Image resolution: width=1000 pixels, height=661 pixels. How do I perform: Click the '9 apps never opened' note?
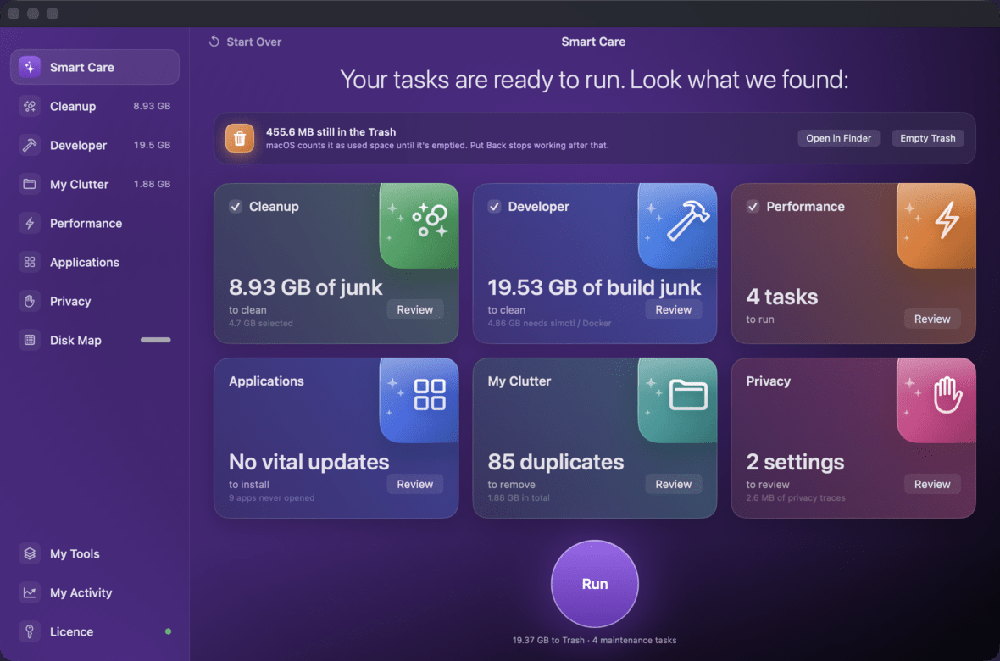coord(272,498)
